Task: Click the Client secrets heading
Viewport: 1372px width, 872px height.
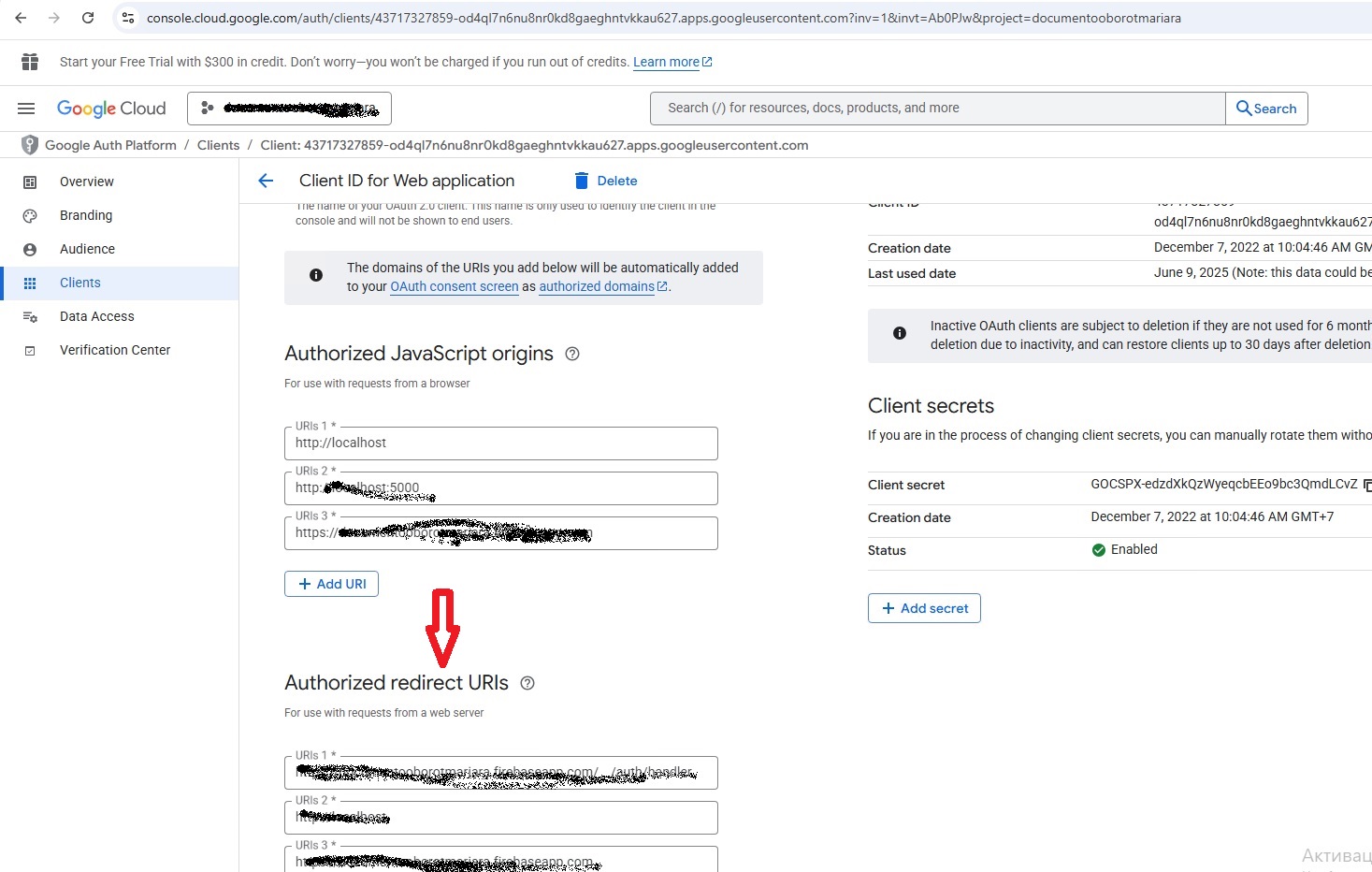Action: click(x=931, y=406)
